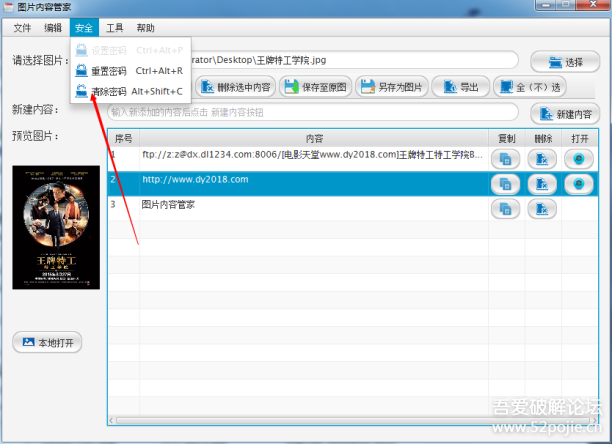Click the 选择 browse button
The width and height of the screenshot is (612, 444).
(565, 62)
